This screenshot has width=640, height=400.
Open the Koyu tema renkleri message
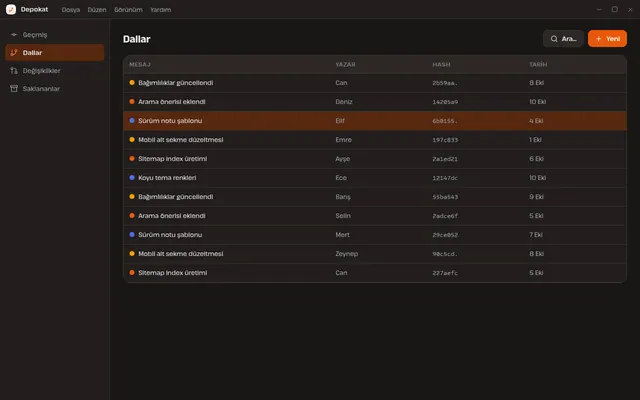[x=167, y=178]
